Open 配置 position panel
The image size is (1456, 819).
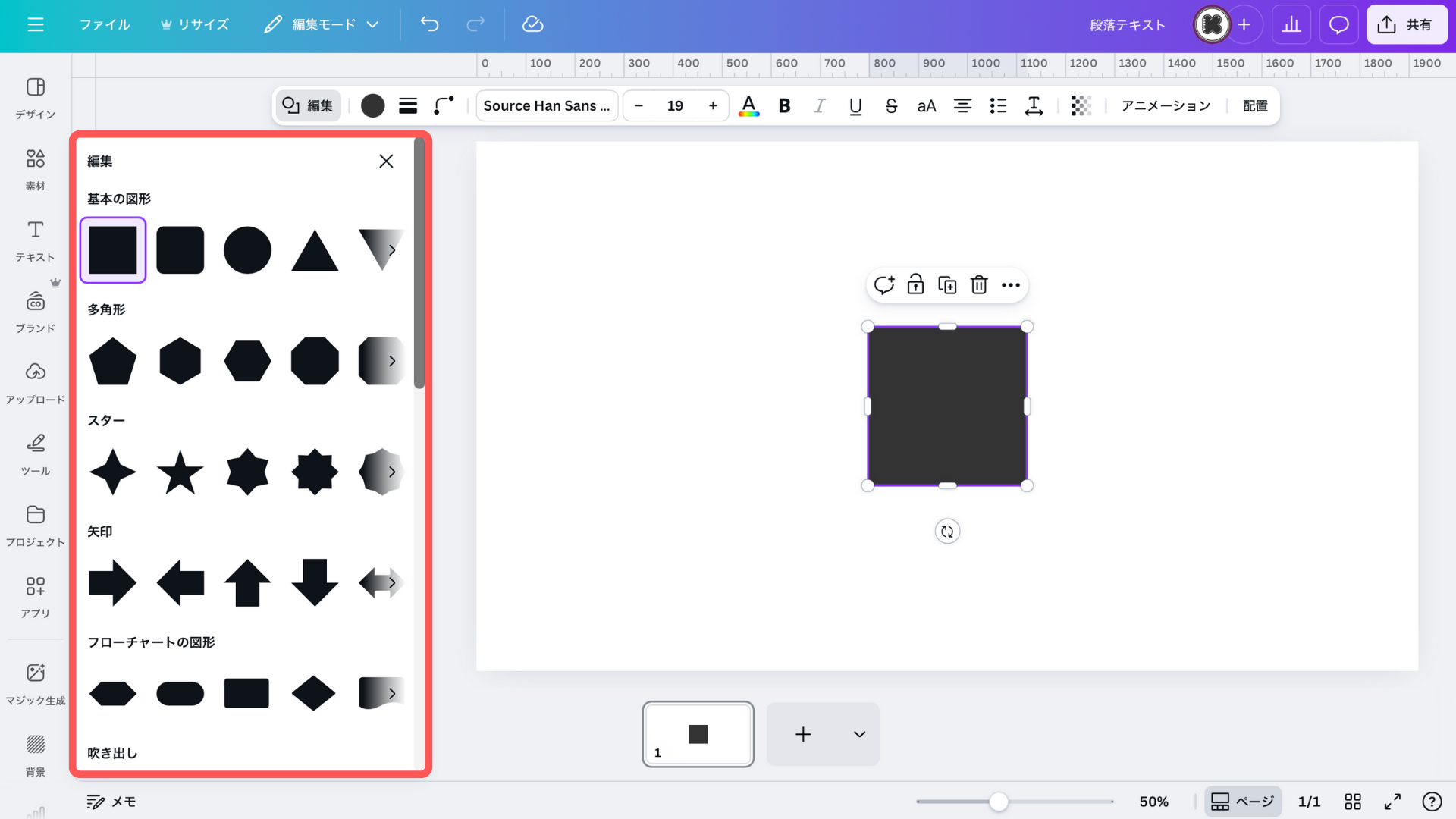point(1255,106)
